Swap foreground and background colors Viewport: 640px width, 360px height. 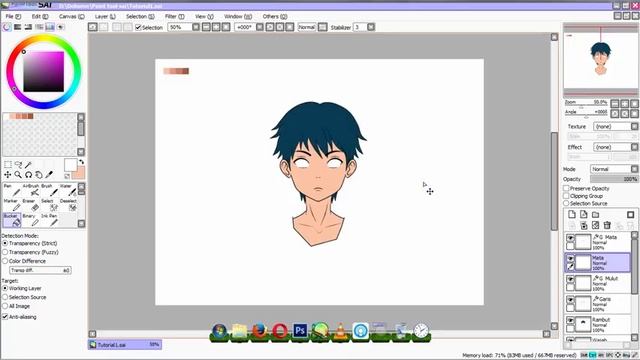point(81,162)
